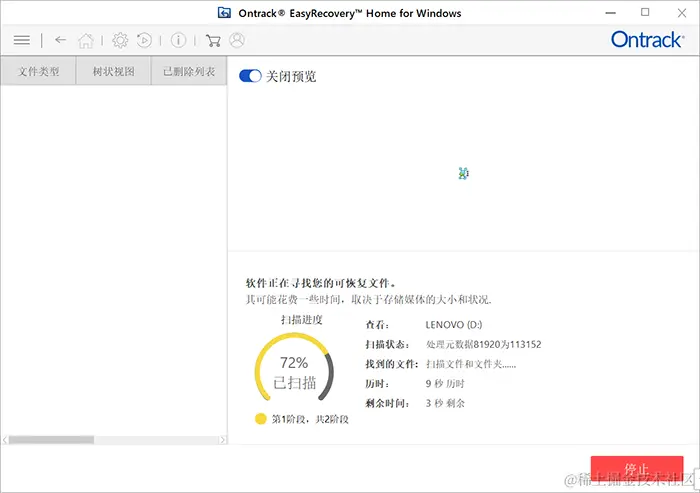Switch to the 文件类型 tab

pos(38,71)
